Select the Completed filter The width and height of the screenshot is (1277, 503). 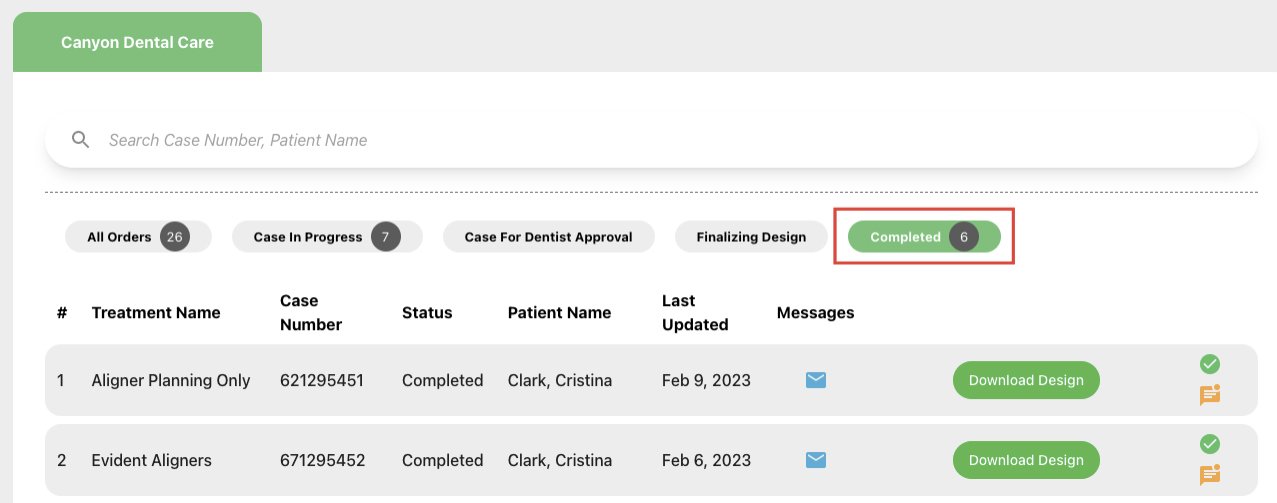(924, 237)
